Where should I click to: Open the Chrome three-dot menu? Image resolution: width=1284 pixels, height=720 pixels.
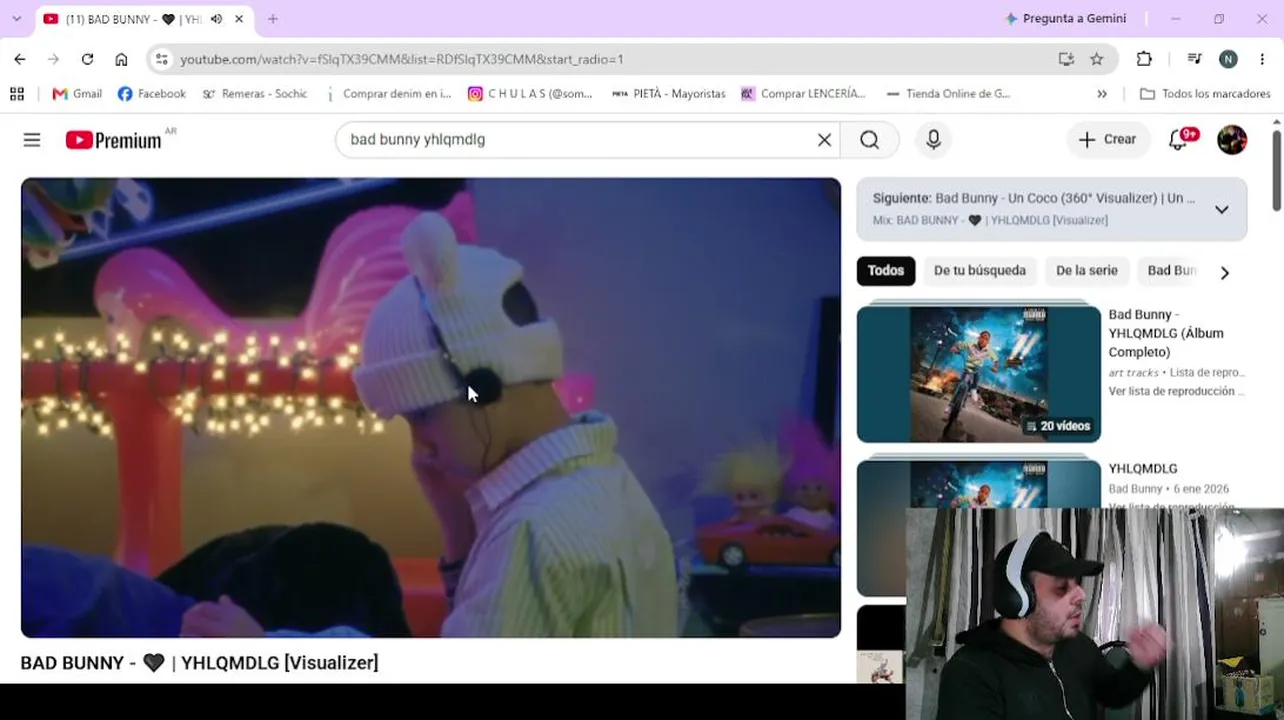(x=1262, y=59)
